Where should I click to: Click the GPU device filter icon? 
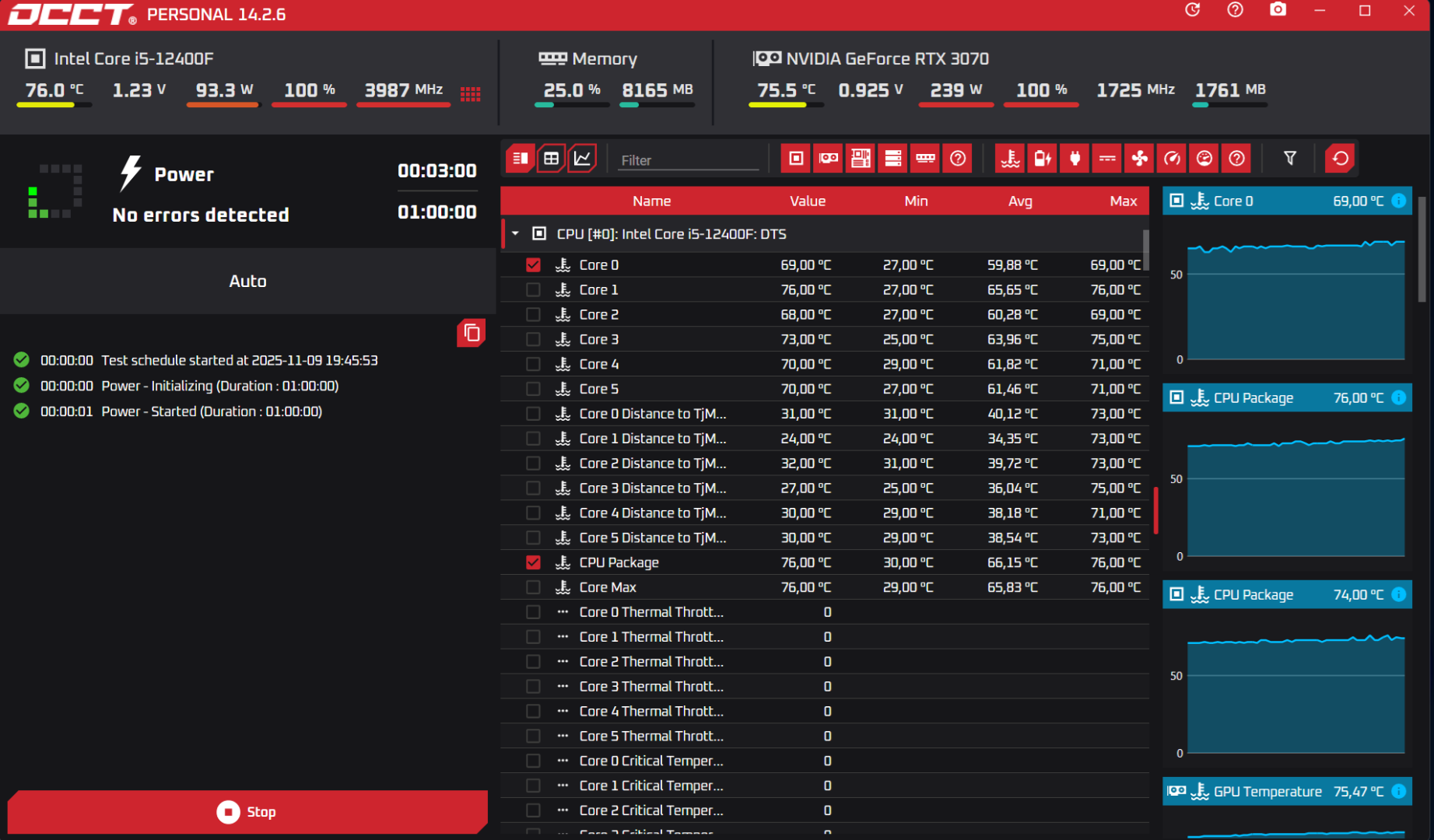point(829,159)
